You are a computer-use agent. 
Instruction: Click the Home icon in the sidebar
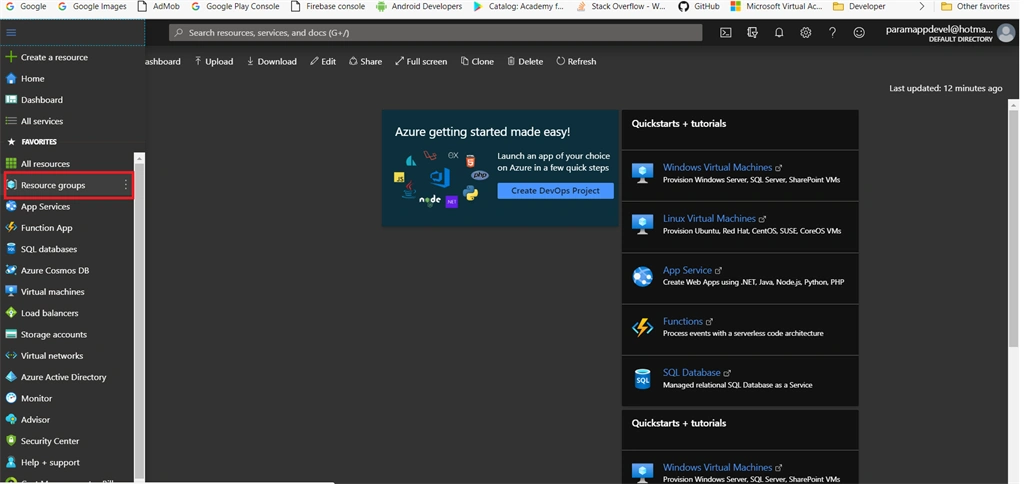(x=10, y=78)
